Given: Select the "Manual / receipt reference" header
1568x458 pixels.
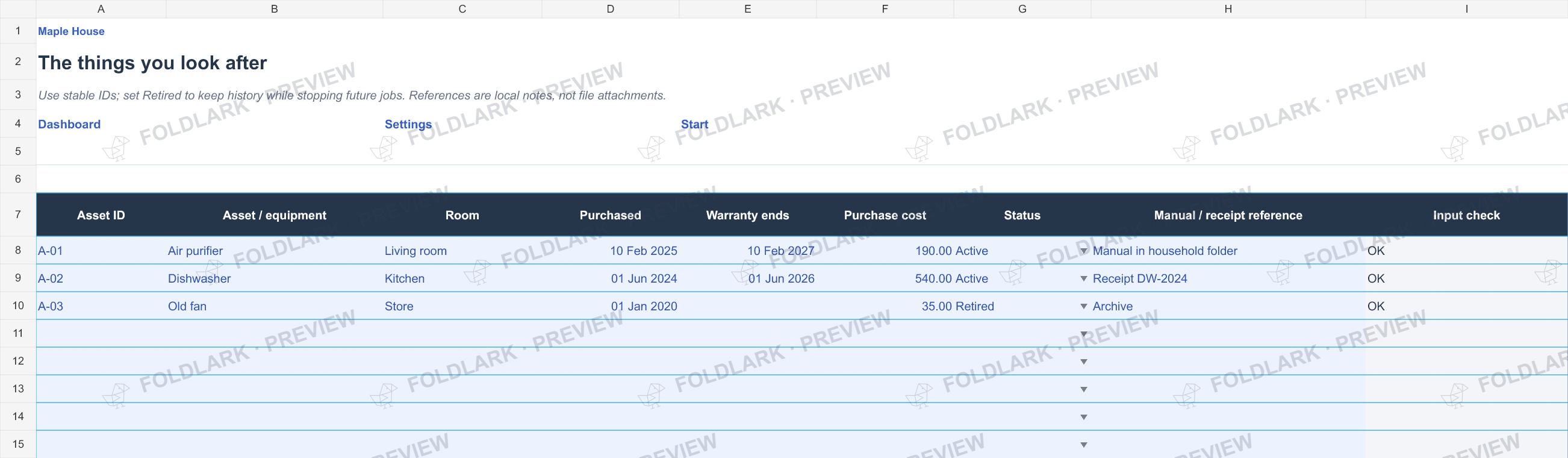Looking at the screenshot, I should pos(1228,215).
